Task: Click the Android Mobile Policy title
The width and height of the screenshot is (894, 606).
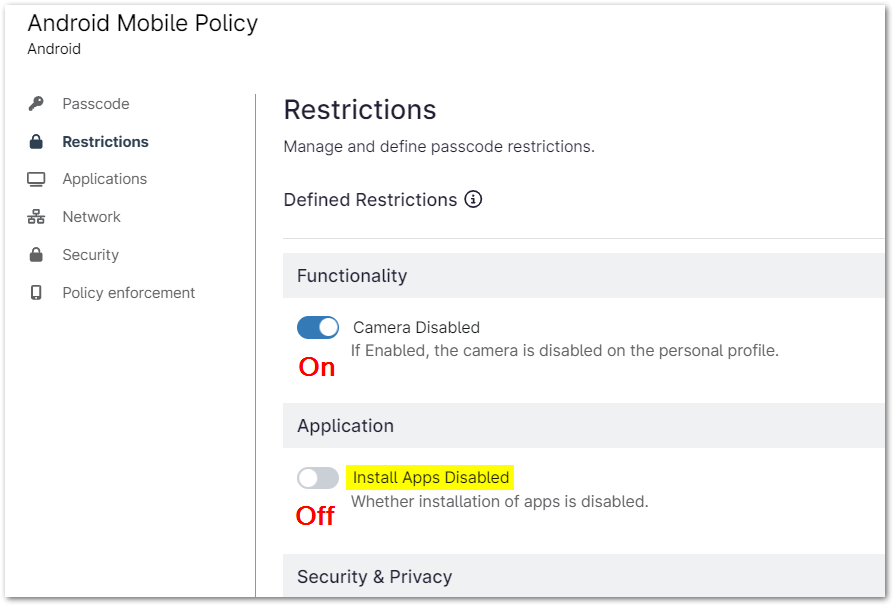Action: (x=142, y=23)
